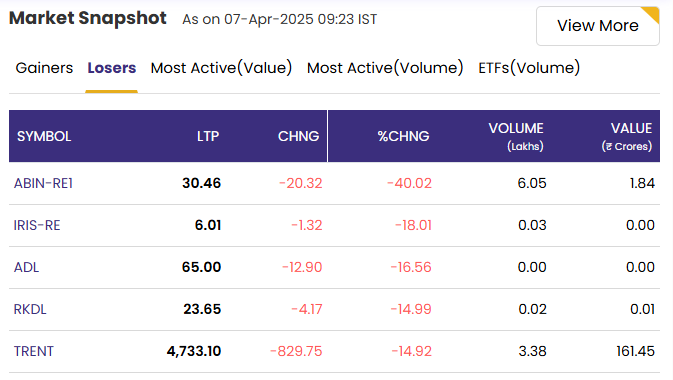Click the yellow corner marker on View More

click(x=652, y=14)
